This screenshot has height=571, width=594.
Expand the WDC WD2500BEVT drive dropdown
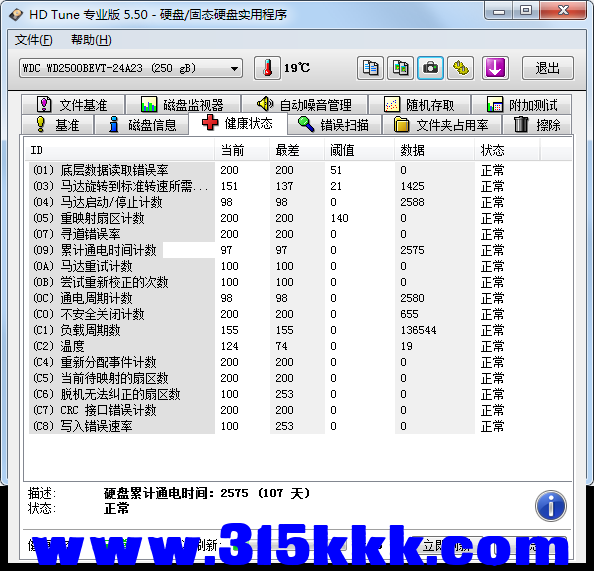[131, 68]
